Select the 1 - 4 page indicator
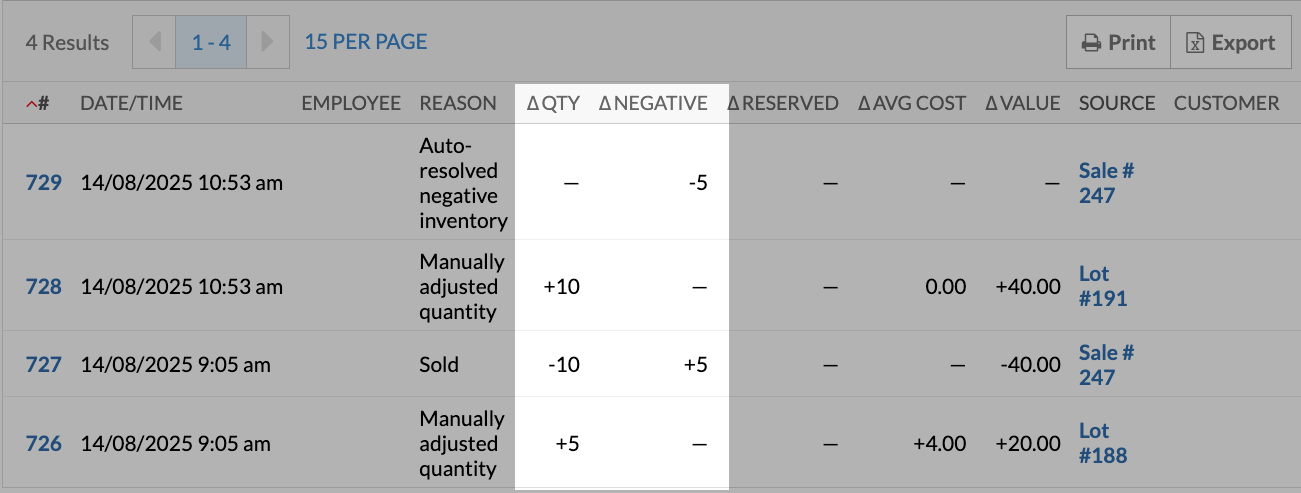Viewport: 1301px width, 493px height. [x=211, y=42]
